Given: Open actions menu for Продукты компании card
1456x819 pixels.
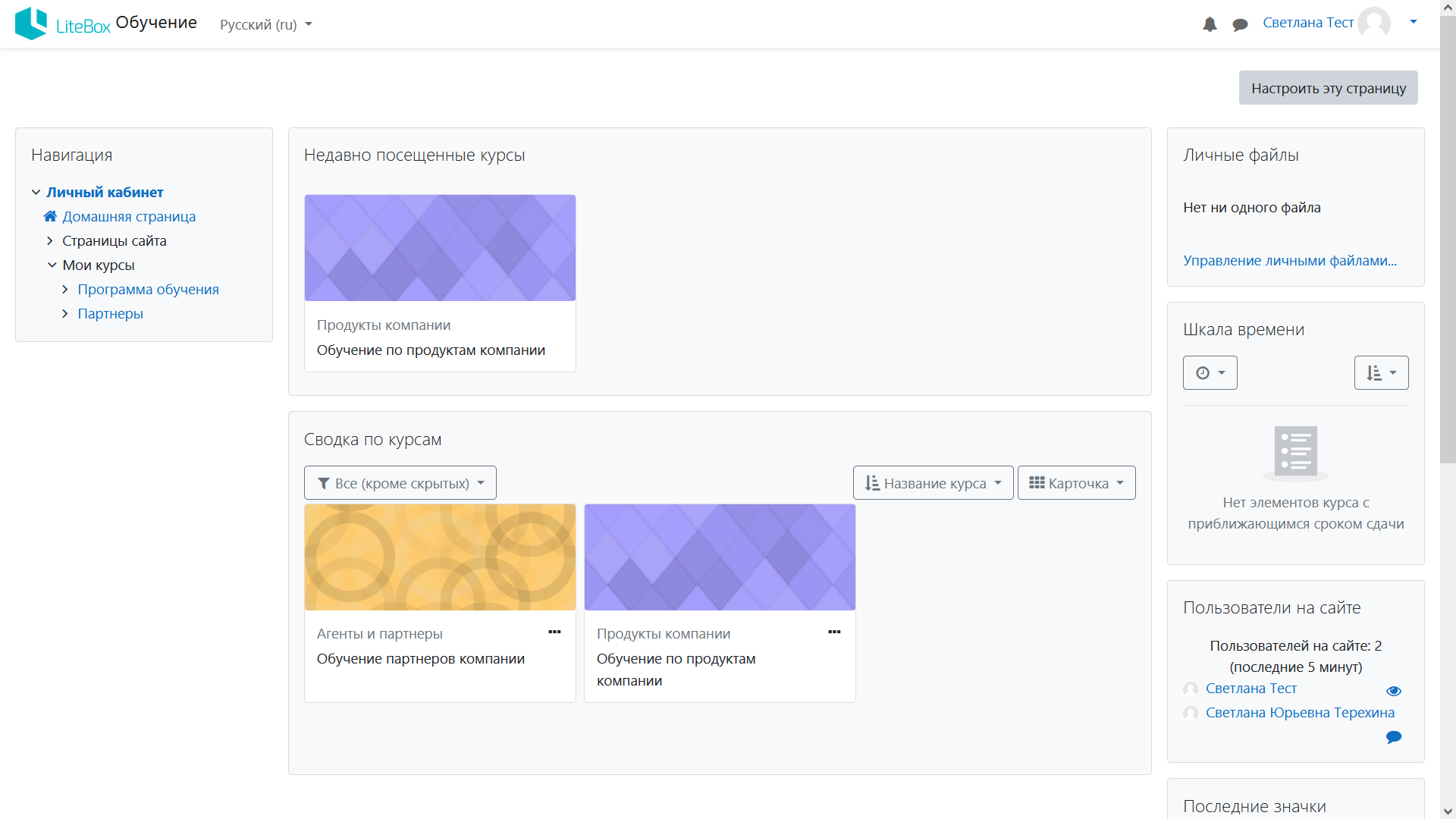Looking at the screenshot, I should pos(834,632).
